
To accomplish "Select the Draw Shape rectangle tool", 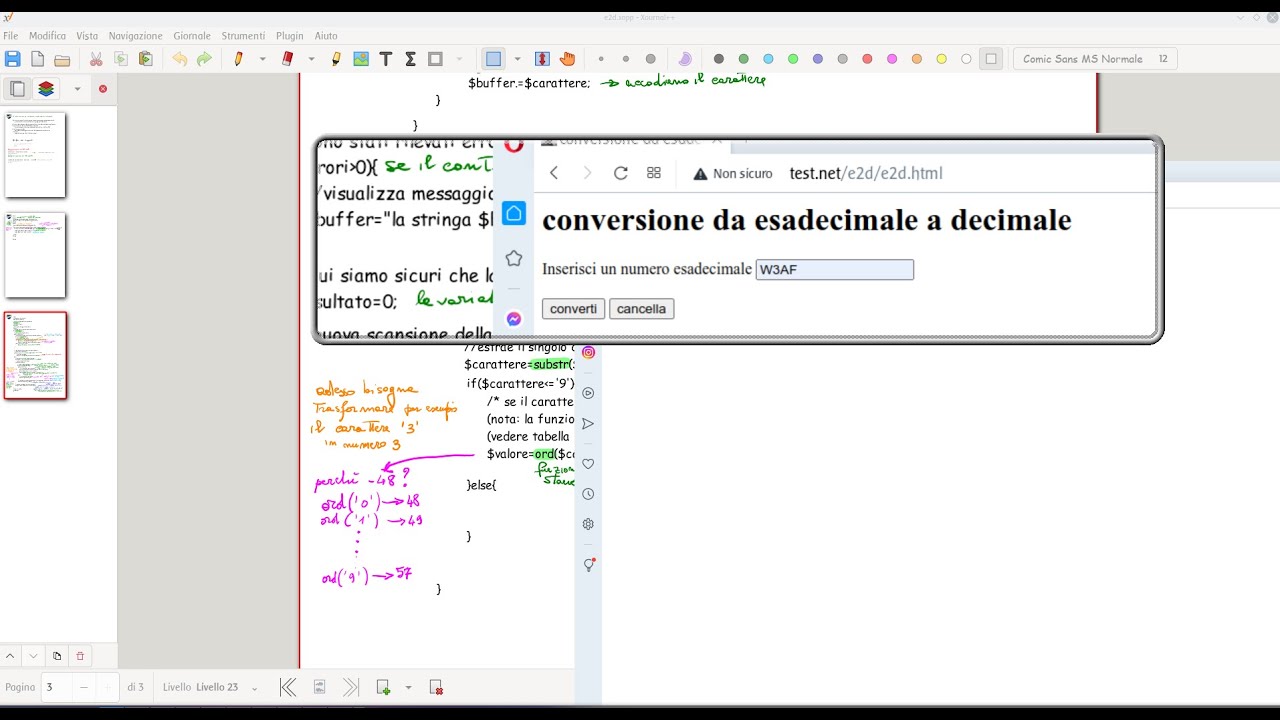I will [x=435, y=59].
